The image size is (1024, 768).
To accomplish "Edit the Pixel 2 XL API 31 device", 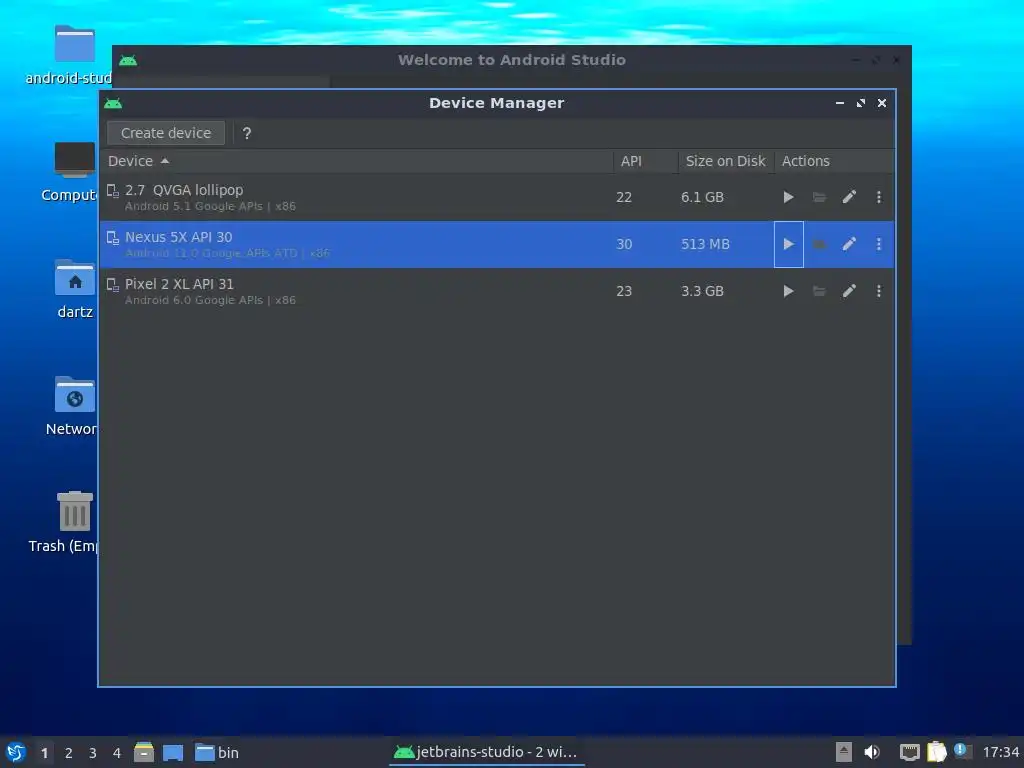I will point(849,291).
